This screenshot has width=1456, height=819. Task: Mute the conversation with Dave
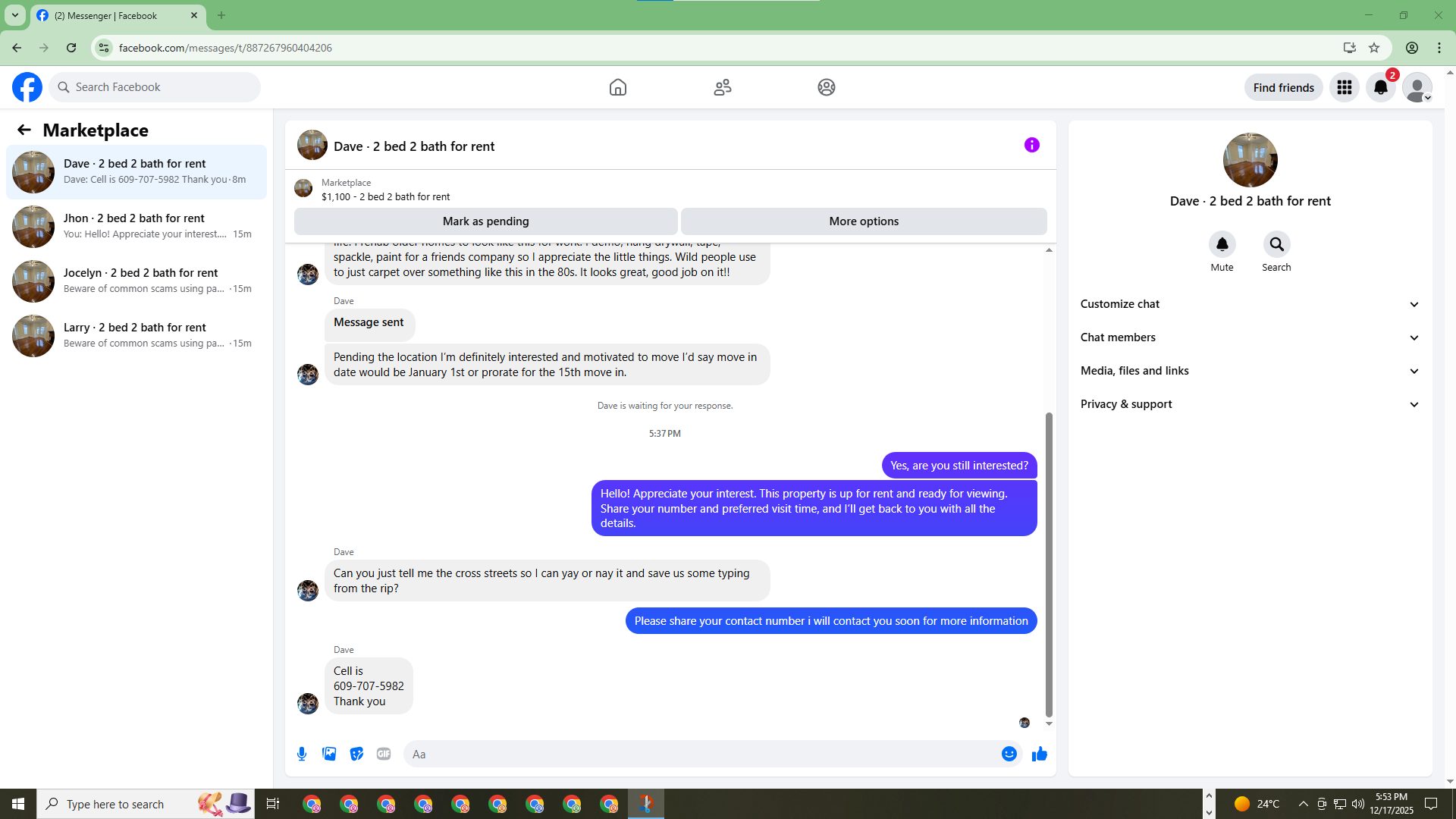[x=1222, y=244]
